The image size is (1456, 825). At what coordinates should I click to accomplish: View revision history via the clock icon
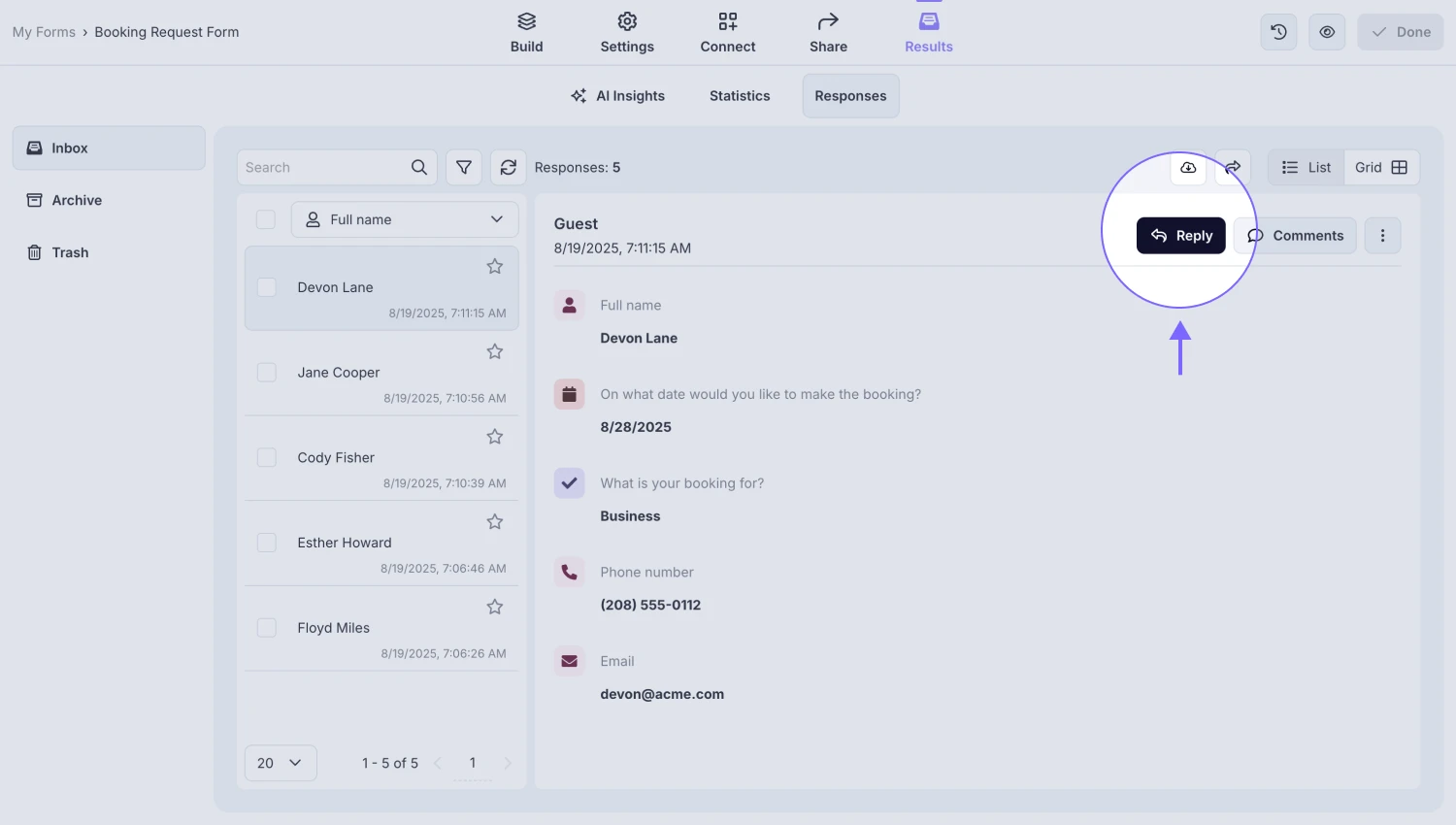click(x=1278, y=31)
